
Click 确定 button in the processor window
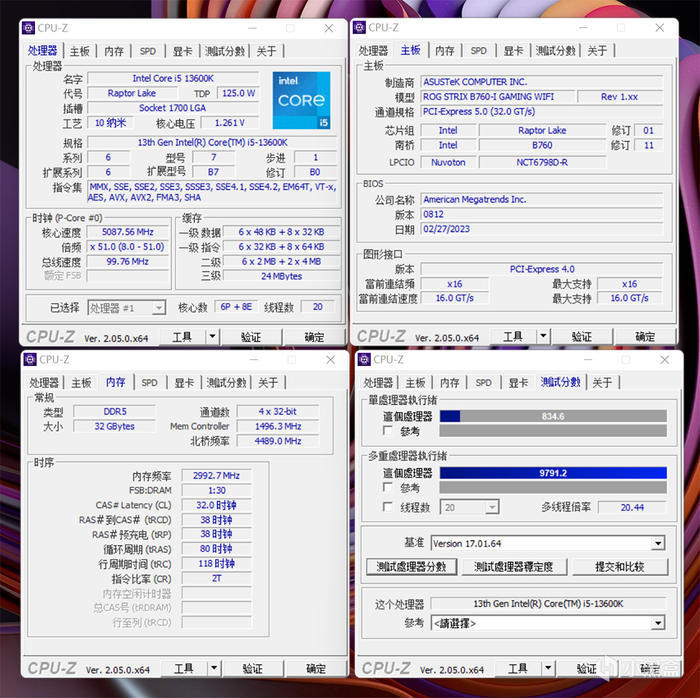314,337
